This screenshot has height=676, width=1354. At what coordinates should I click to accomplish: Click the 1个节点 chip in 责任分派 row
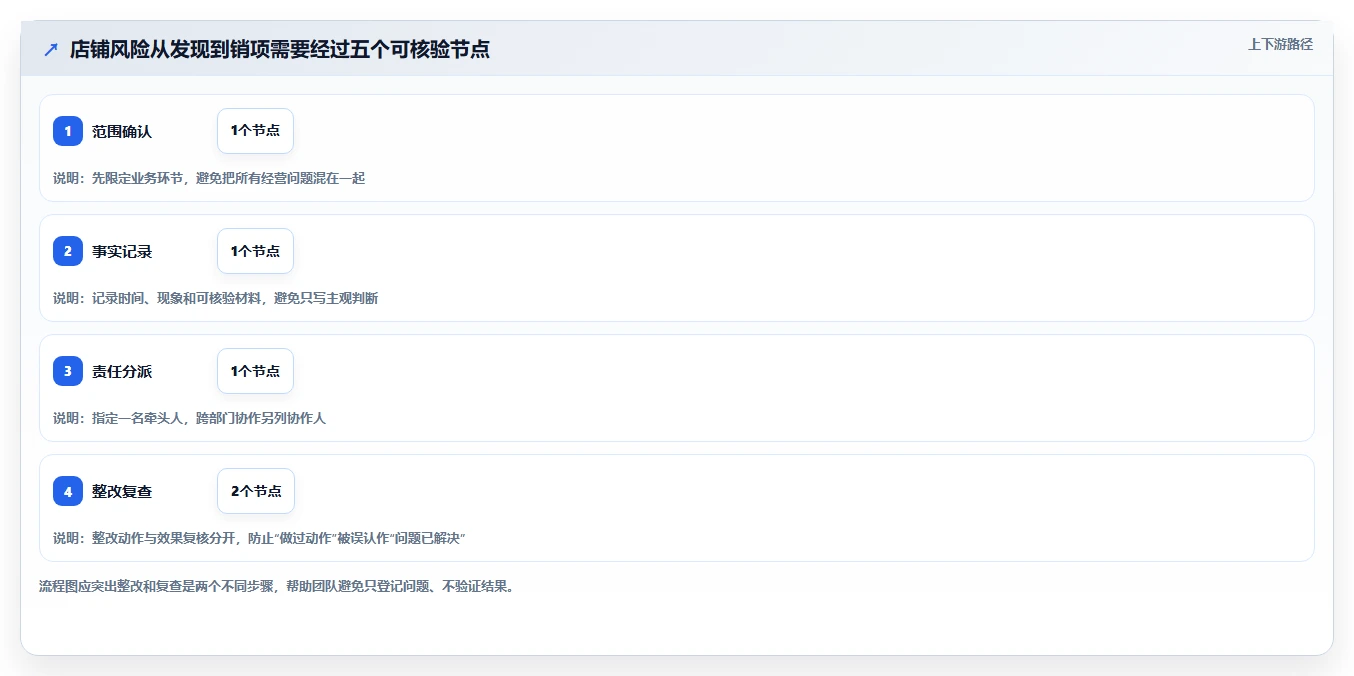click(255, 371)
